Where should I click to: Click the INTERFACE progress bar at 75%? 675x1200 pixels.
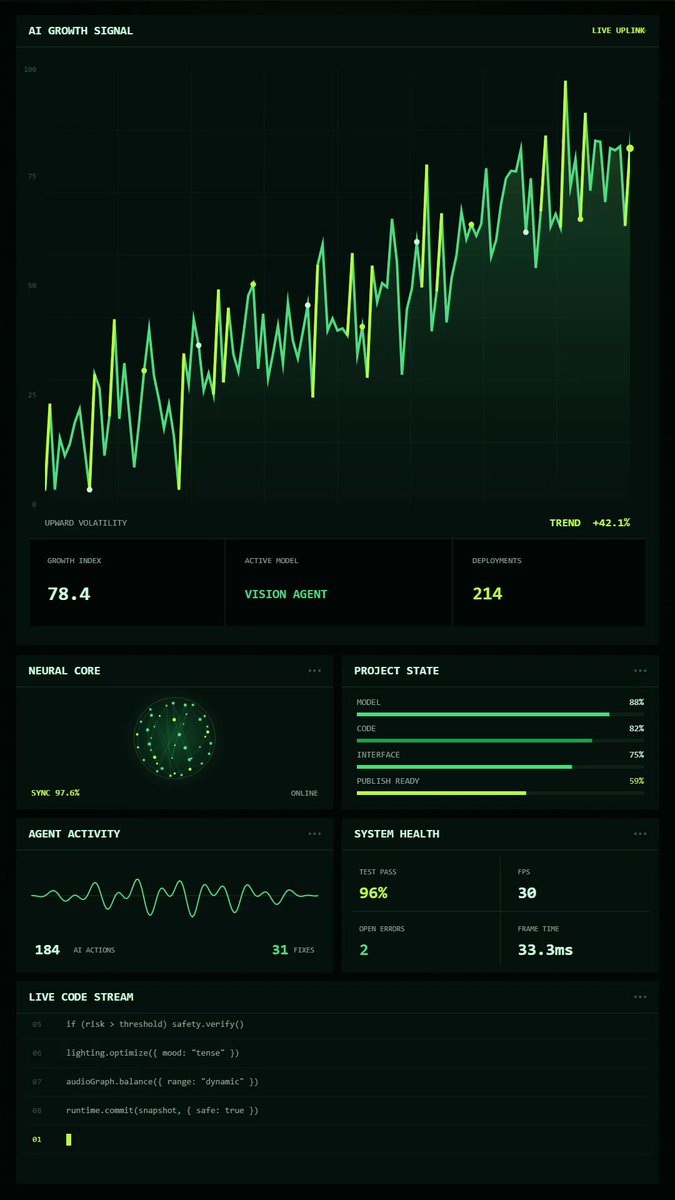tap(500, 766)
